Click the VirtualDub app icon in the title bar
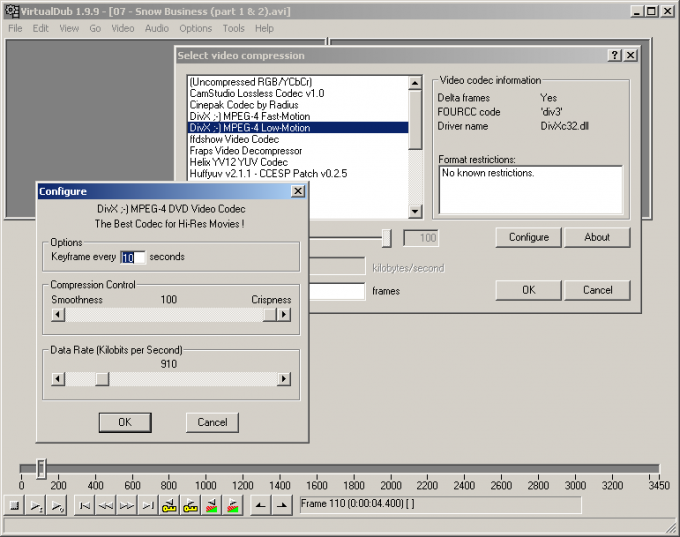 [12, 11]
